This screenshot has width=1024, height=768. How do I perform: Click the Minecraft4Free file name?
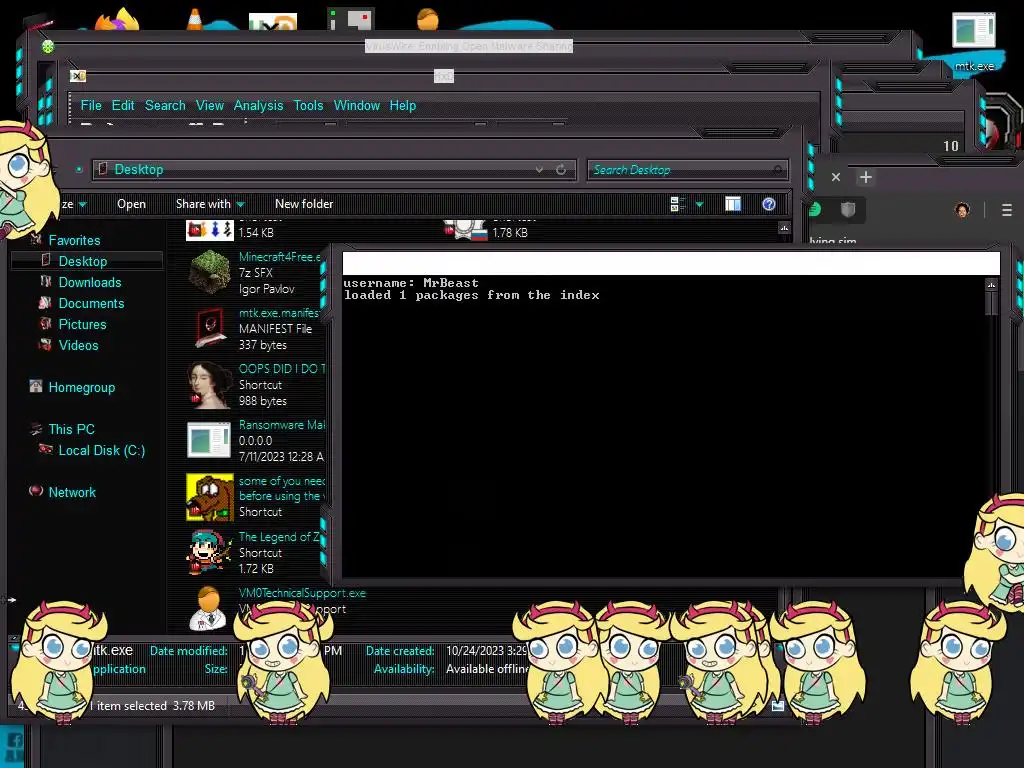280,257
